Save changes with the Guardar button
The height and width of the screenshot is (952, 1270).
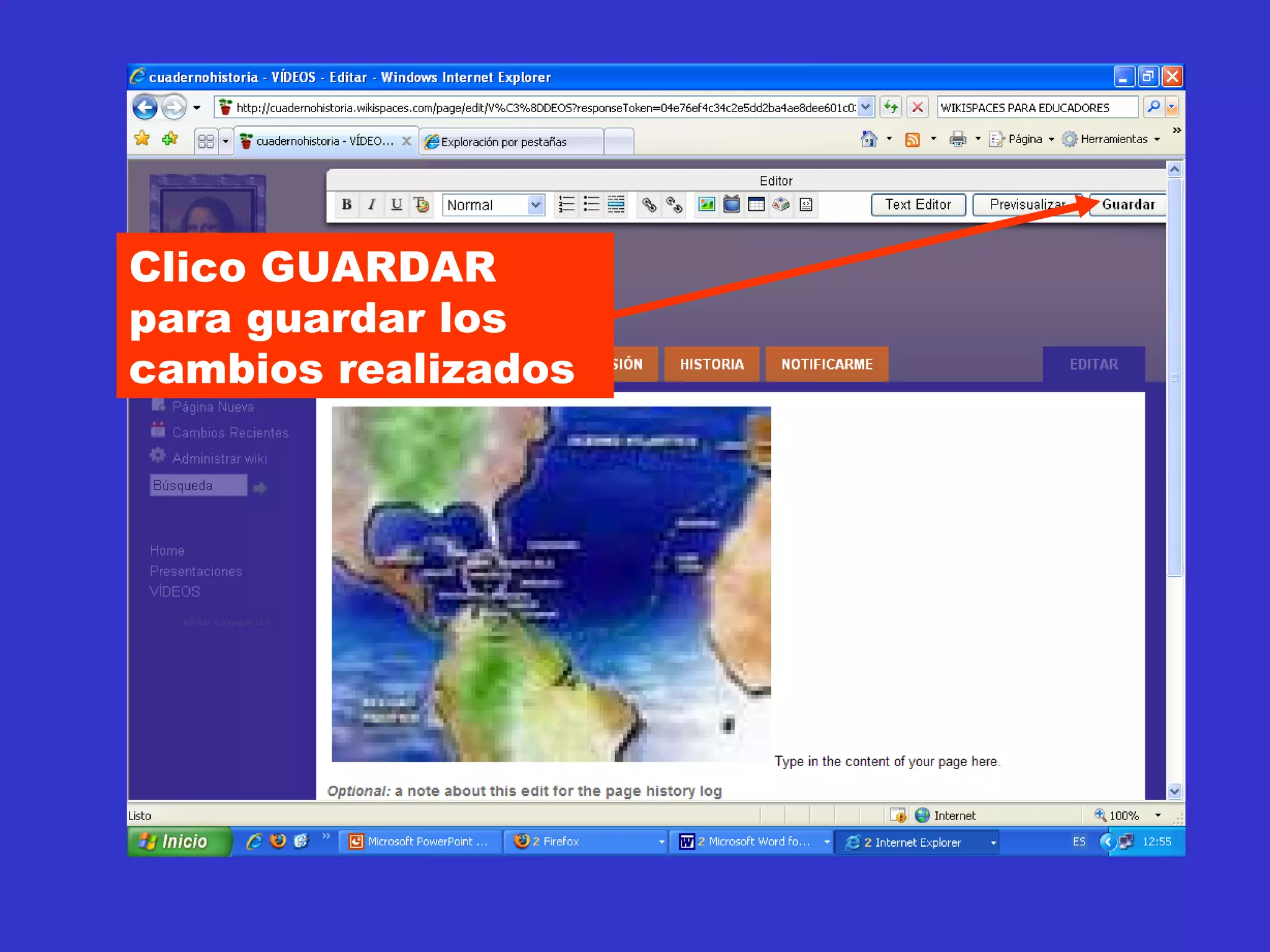pyautogui.click(x=1128, y=205)
